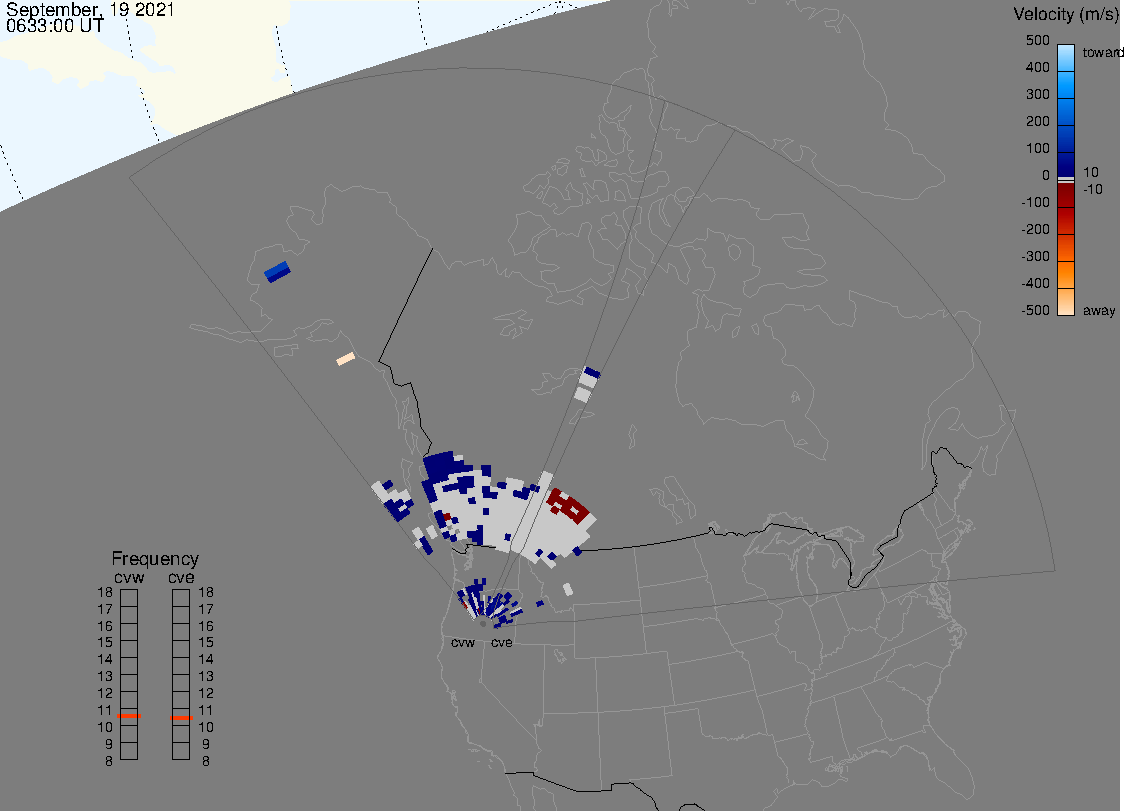Click the '300' value of the velocity scale
1124x811 pixels.
pos(1037,94)
